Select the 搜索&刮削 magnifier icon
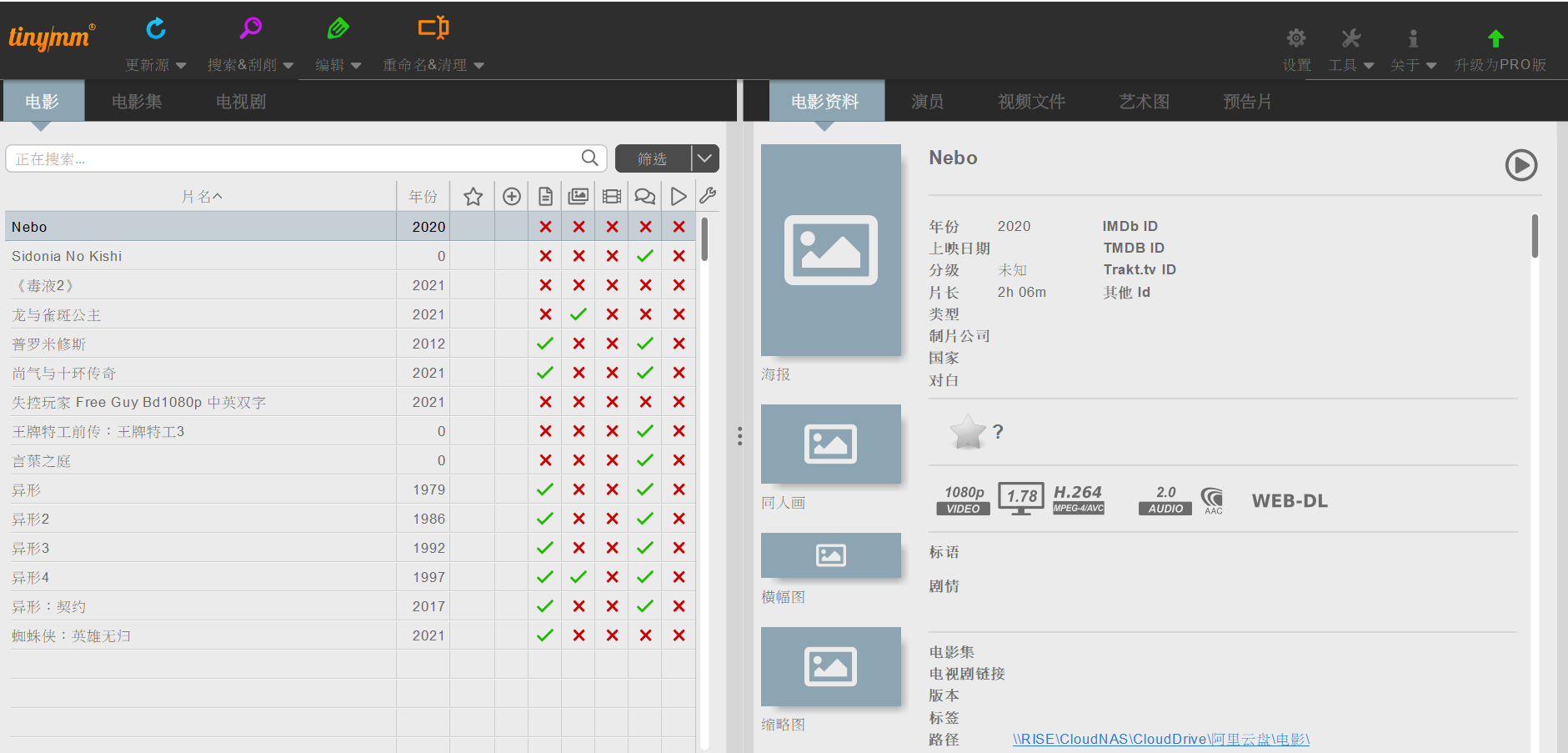This screenshot has height=753, width=1568. [249, 28]
